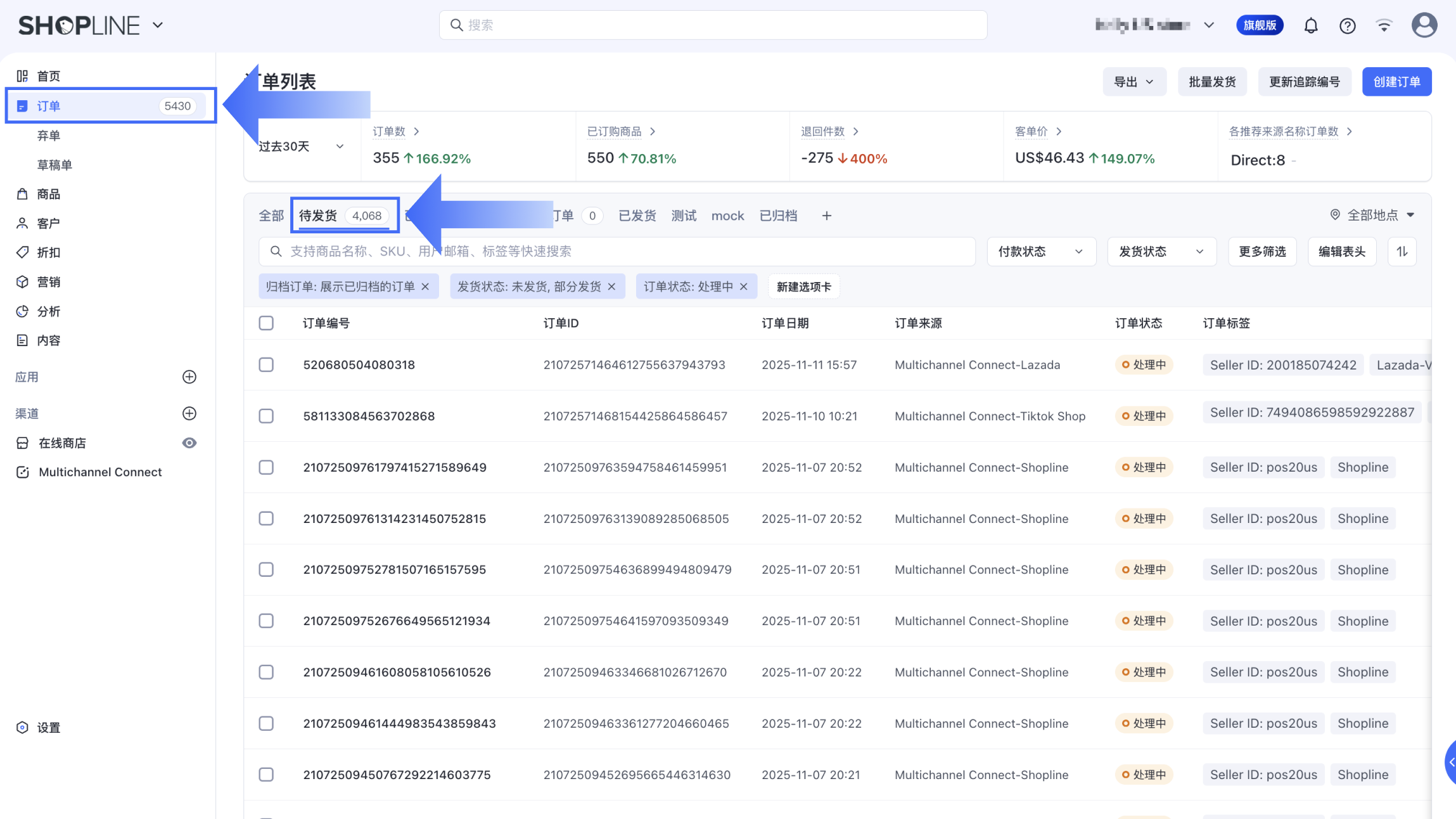Viewport: 1456px width, 819px height.
Task: Tick checkbox for order 581133084563702868
Action: click(266, 416)
